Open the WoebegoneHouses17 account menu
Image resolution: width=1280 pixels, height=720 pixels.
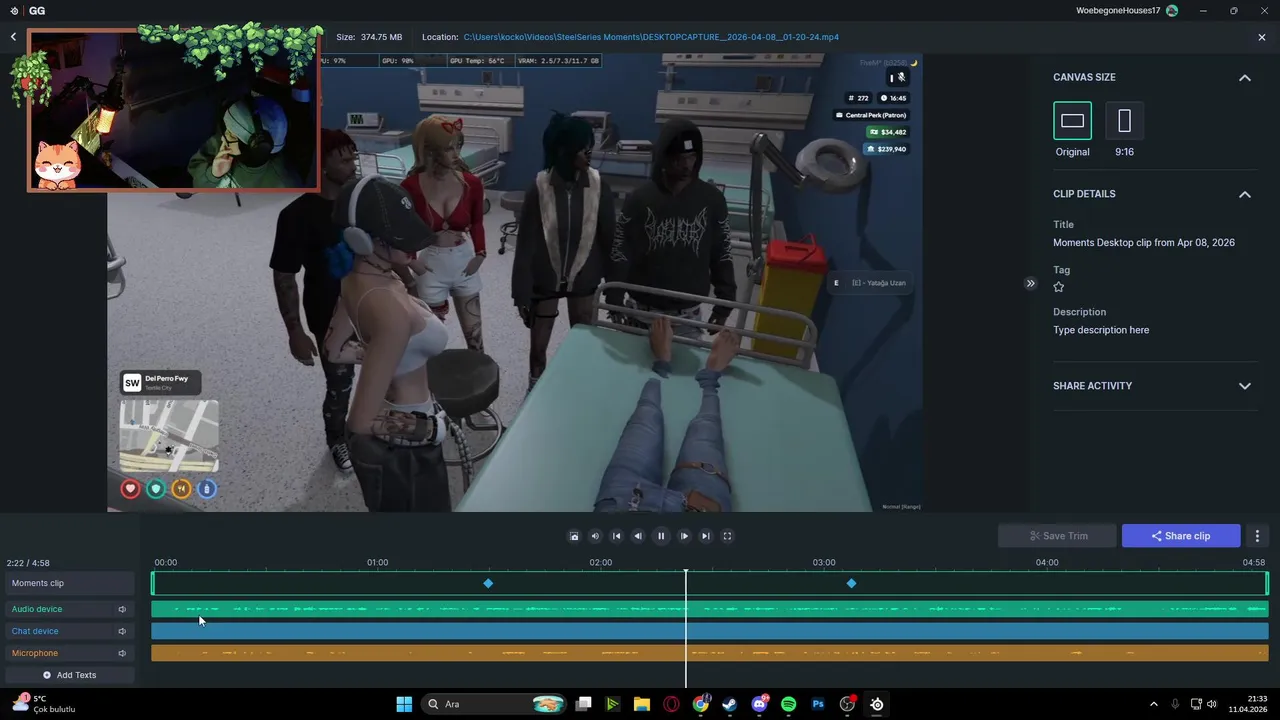[x=1119, y=10]
